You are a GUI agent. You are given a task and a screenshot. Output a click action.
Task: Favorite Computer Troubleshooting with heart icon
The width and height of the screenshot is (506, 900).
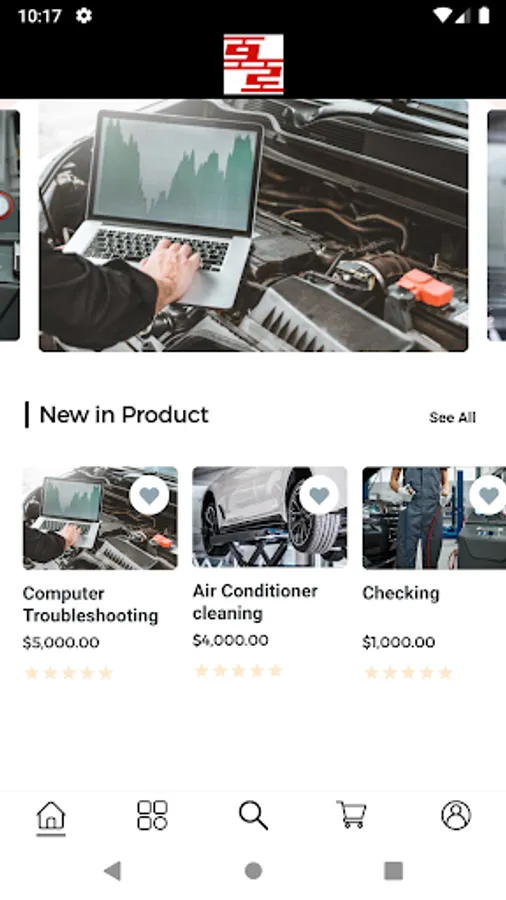149,495
